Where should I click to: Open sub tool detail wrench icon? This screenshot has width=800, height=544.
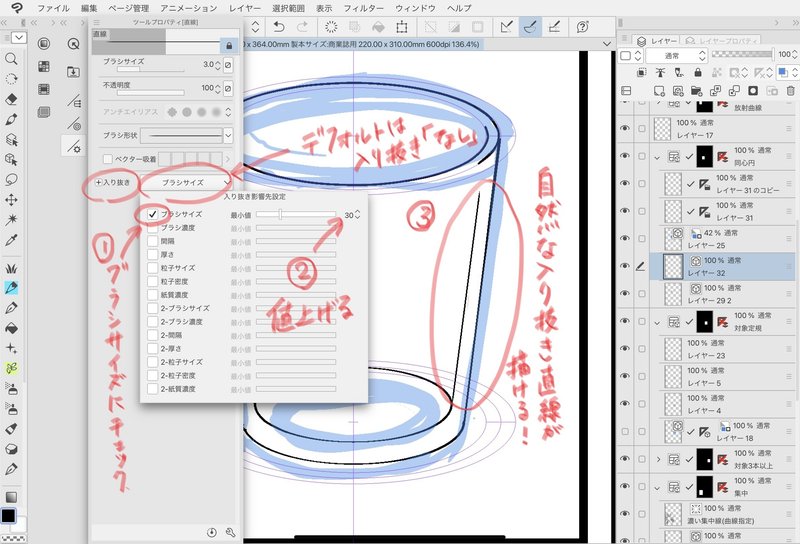[x=230, y=532]
